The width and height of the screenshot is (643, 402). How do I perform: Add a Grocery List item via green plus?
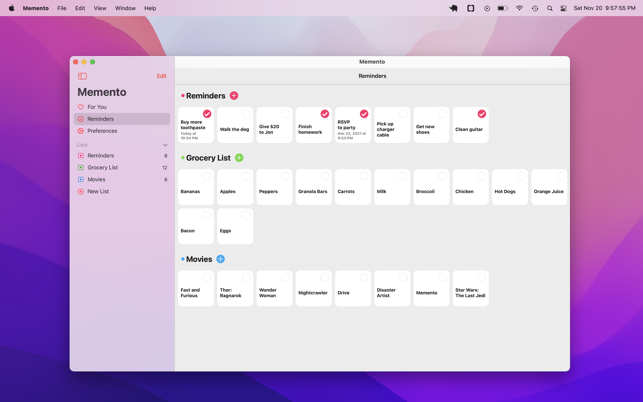[239, 158]
